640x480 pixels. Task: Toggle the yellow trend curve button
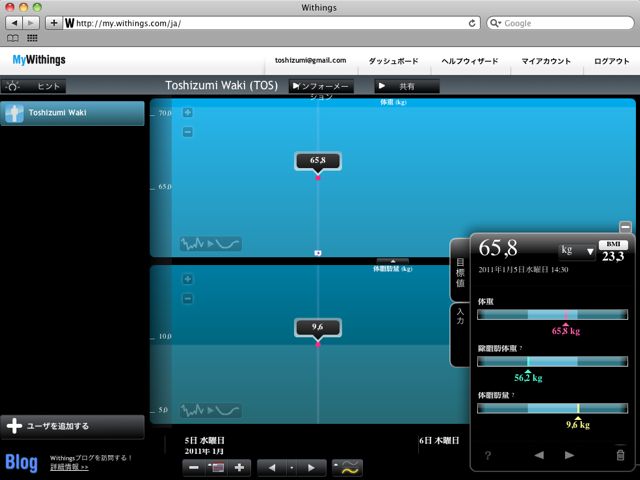pos(347,468)
